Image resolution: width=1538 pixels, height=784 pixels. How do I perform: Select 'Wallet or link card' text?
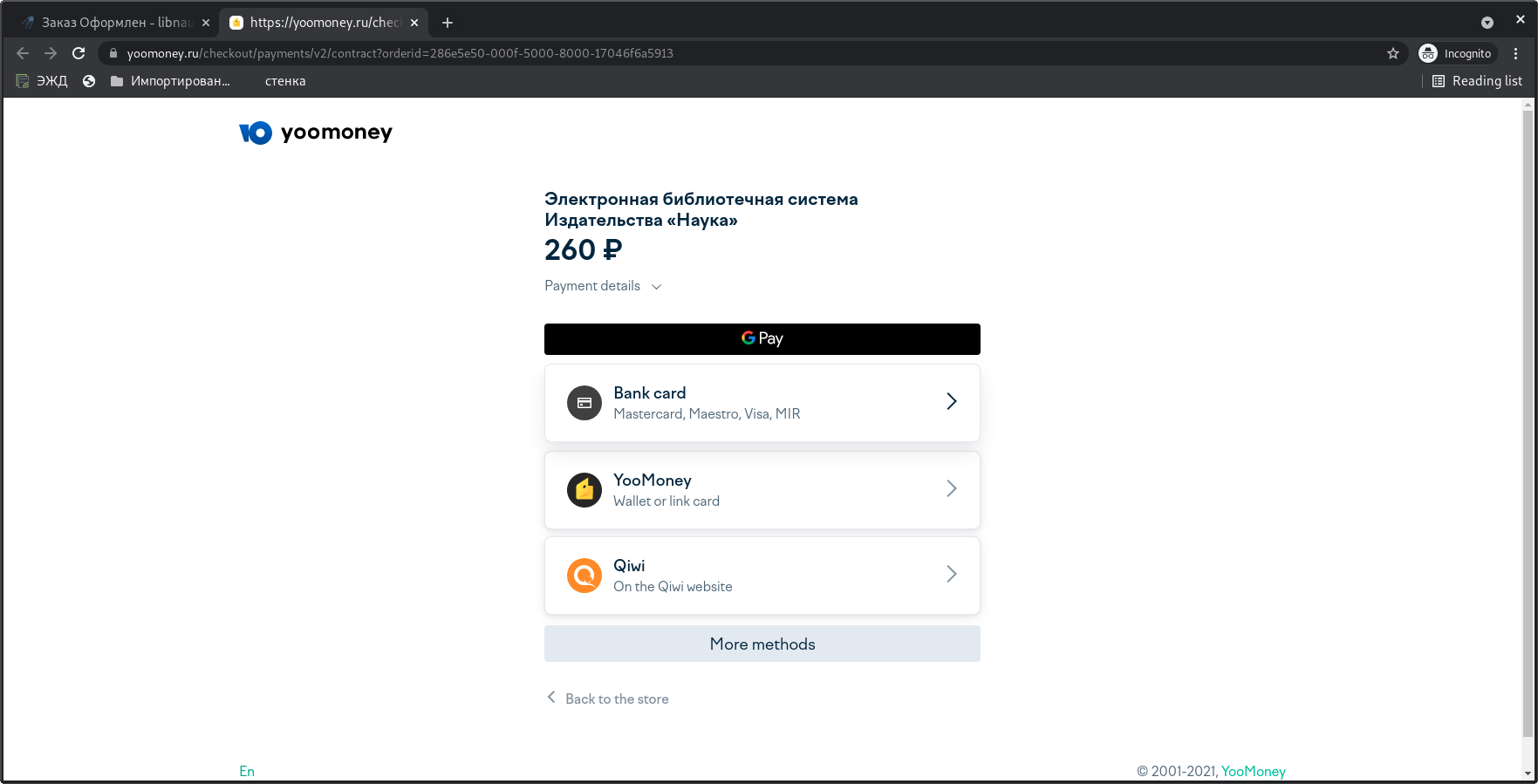click(666, 501)
